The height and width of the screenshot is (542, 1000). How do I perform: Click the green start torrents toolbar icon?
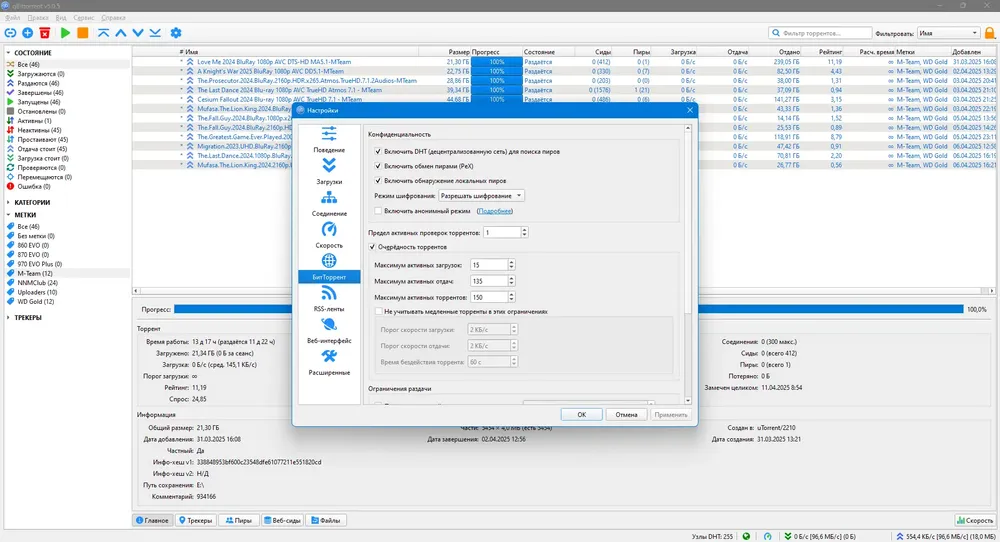pyautogui.click(x=65, y=33)
